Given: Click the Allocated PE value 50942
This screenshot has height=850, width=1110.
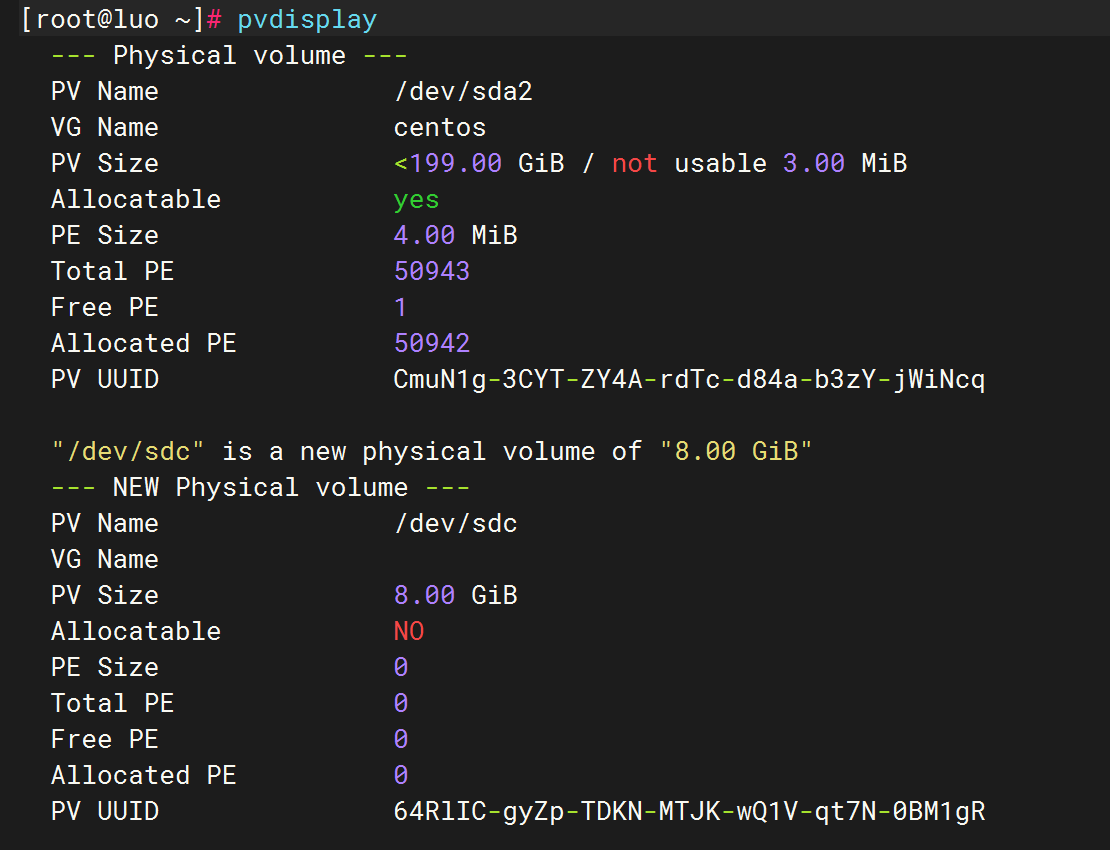Looking at the screenshot, I should [x=431, y=343].
